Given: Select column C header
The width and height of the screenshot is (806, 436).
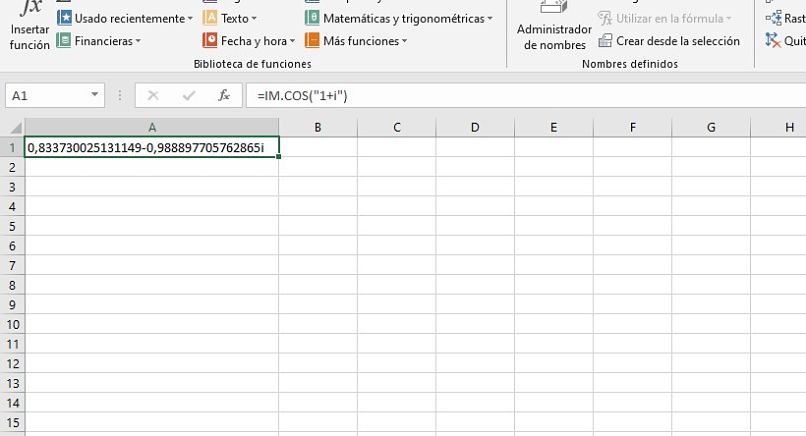Looking at the screenshot, I should (396, 128).
